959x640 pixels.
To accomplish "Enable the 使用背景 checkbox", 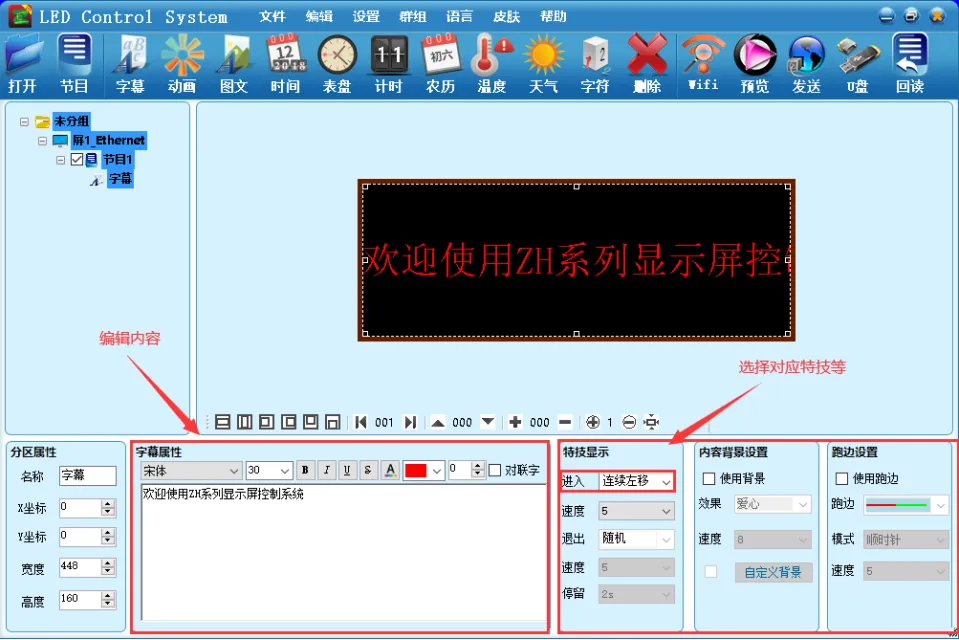I will [709, 478].
